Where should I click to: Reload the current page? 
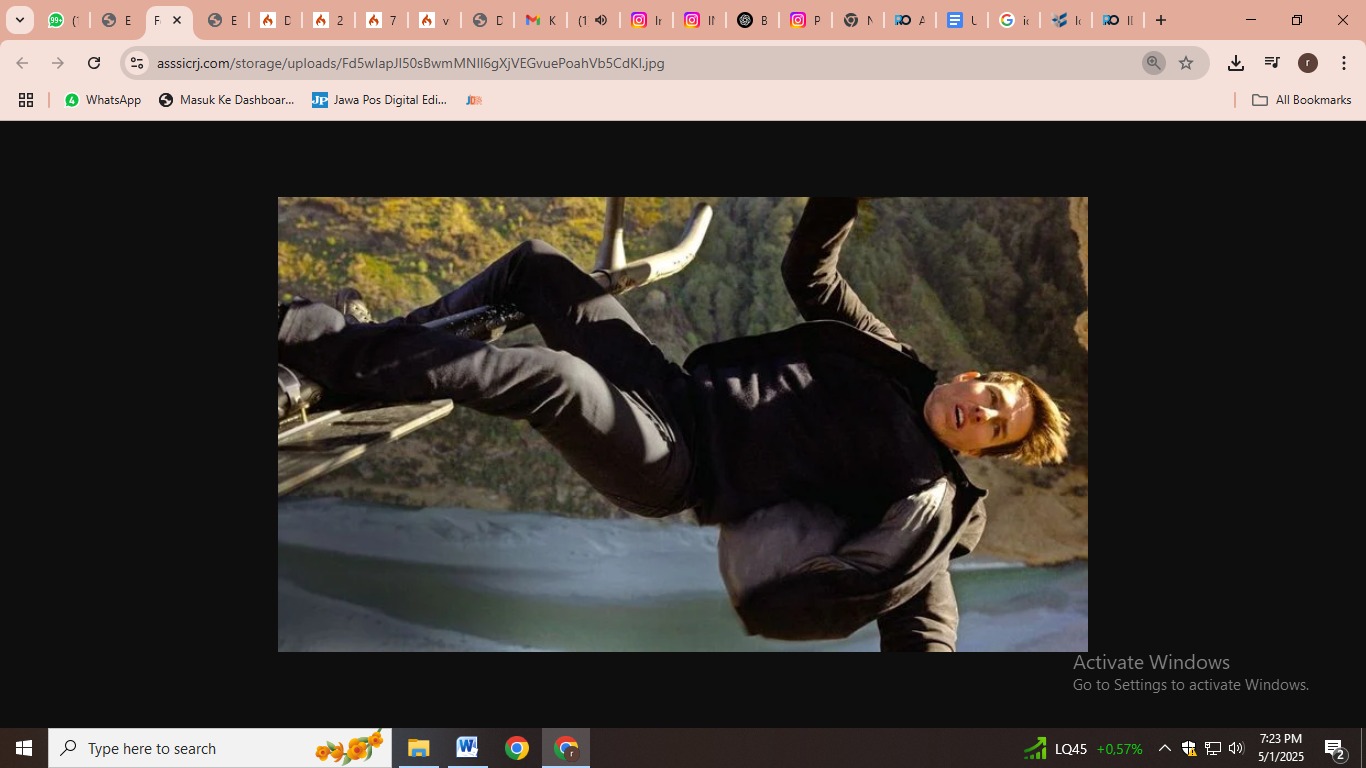pyautogui.click(x=94, y=63)
